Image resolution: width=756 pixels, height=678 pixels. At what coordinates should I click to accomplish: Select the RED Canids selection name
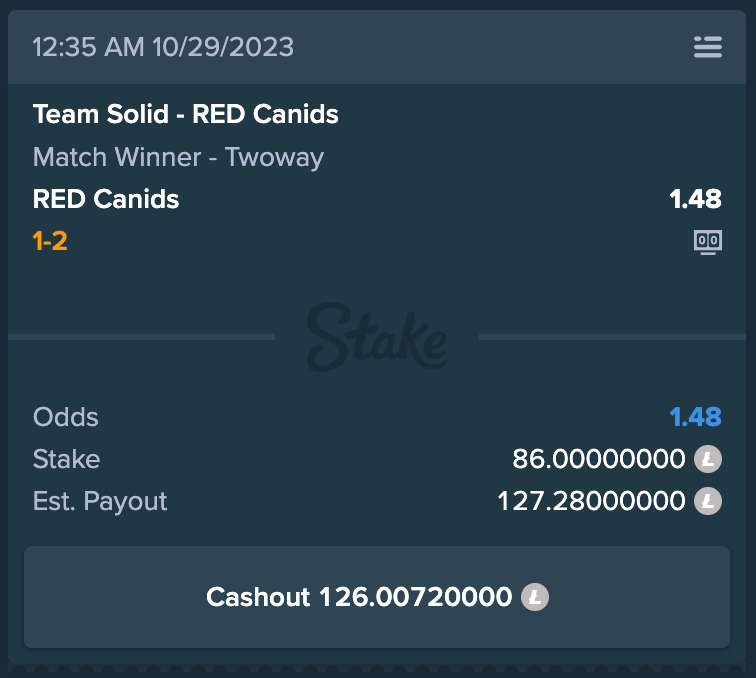coord(106,199)
